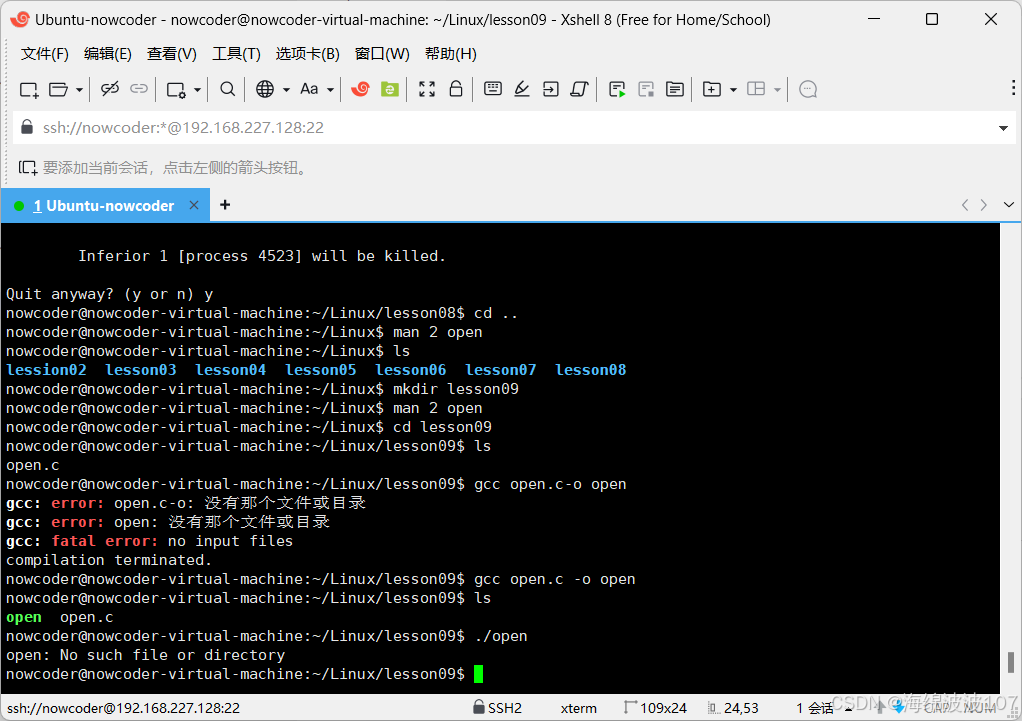Screen dimensions: 1022x721
Task: Click the SSH2 status bar entry
Action: point(498,707)
